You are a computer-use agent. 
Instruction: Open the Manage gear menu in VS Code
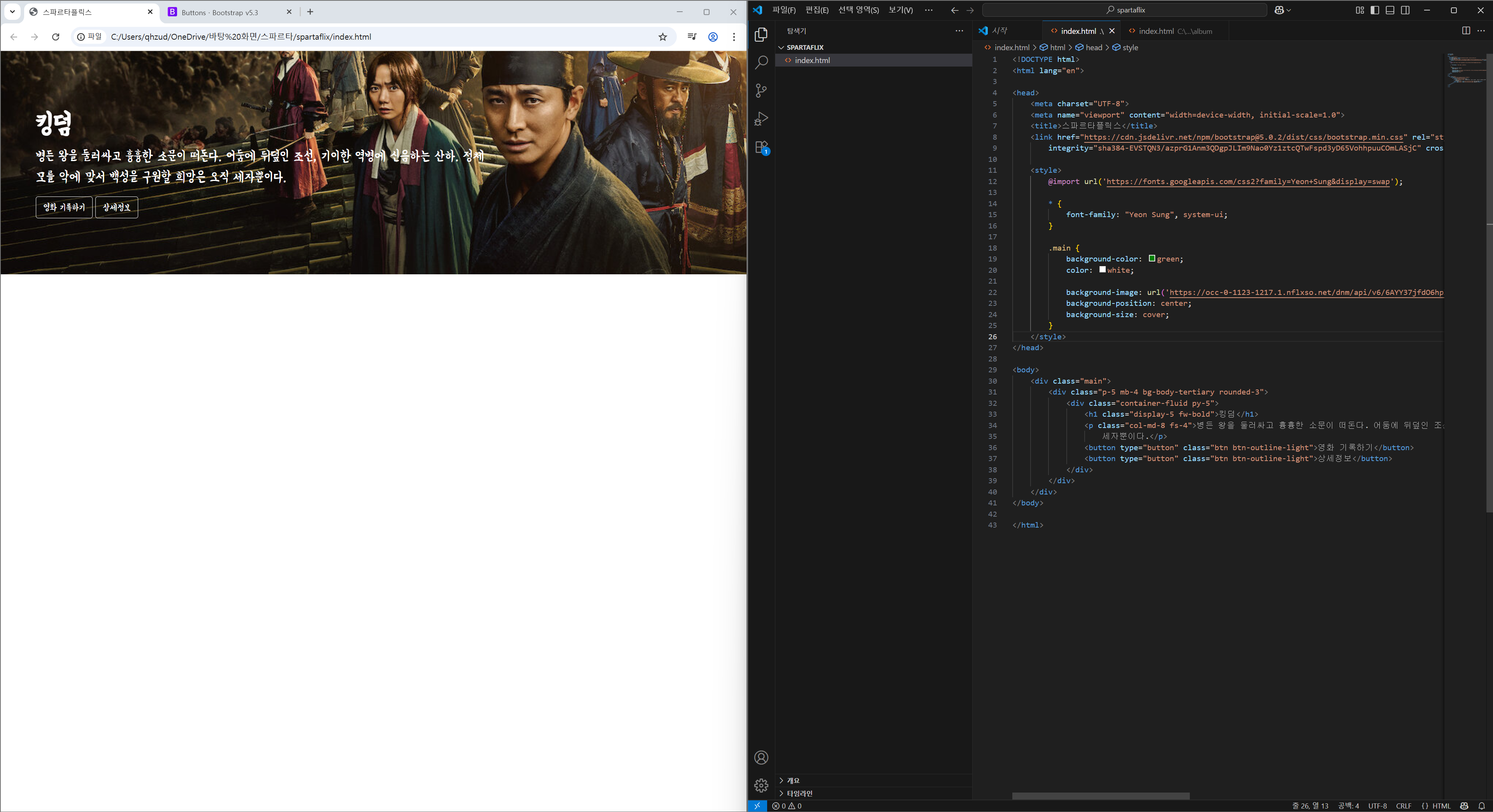point(761,785)
